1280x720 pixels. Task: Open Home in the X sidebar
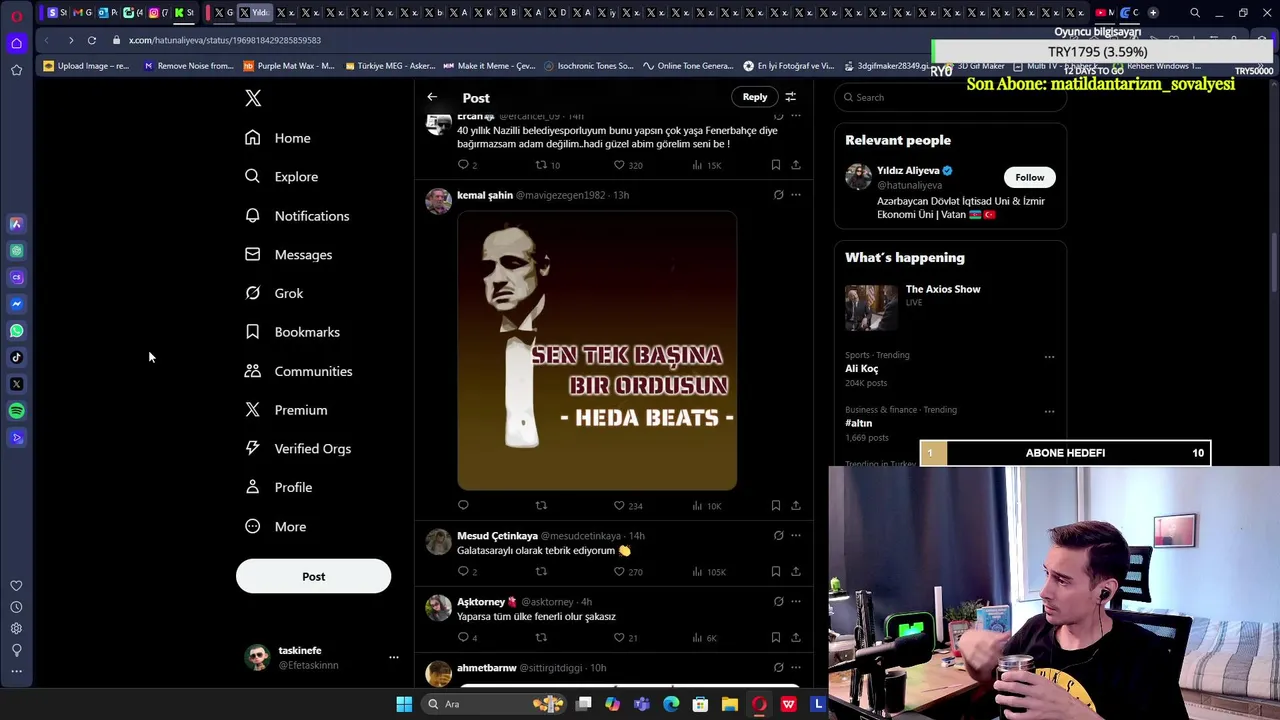pyautogui.click(x=278, y=138)
